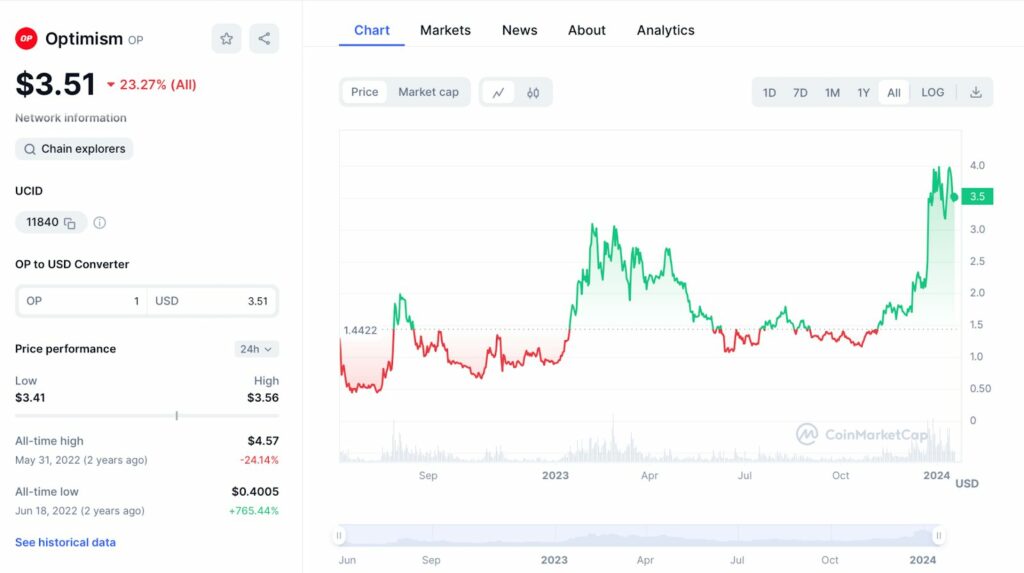Click the Optimism OP logo icon
Viewport: 1024px width, 573px height.
[x=26, y=39]
